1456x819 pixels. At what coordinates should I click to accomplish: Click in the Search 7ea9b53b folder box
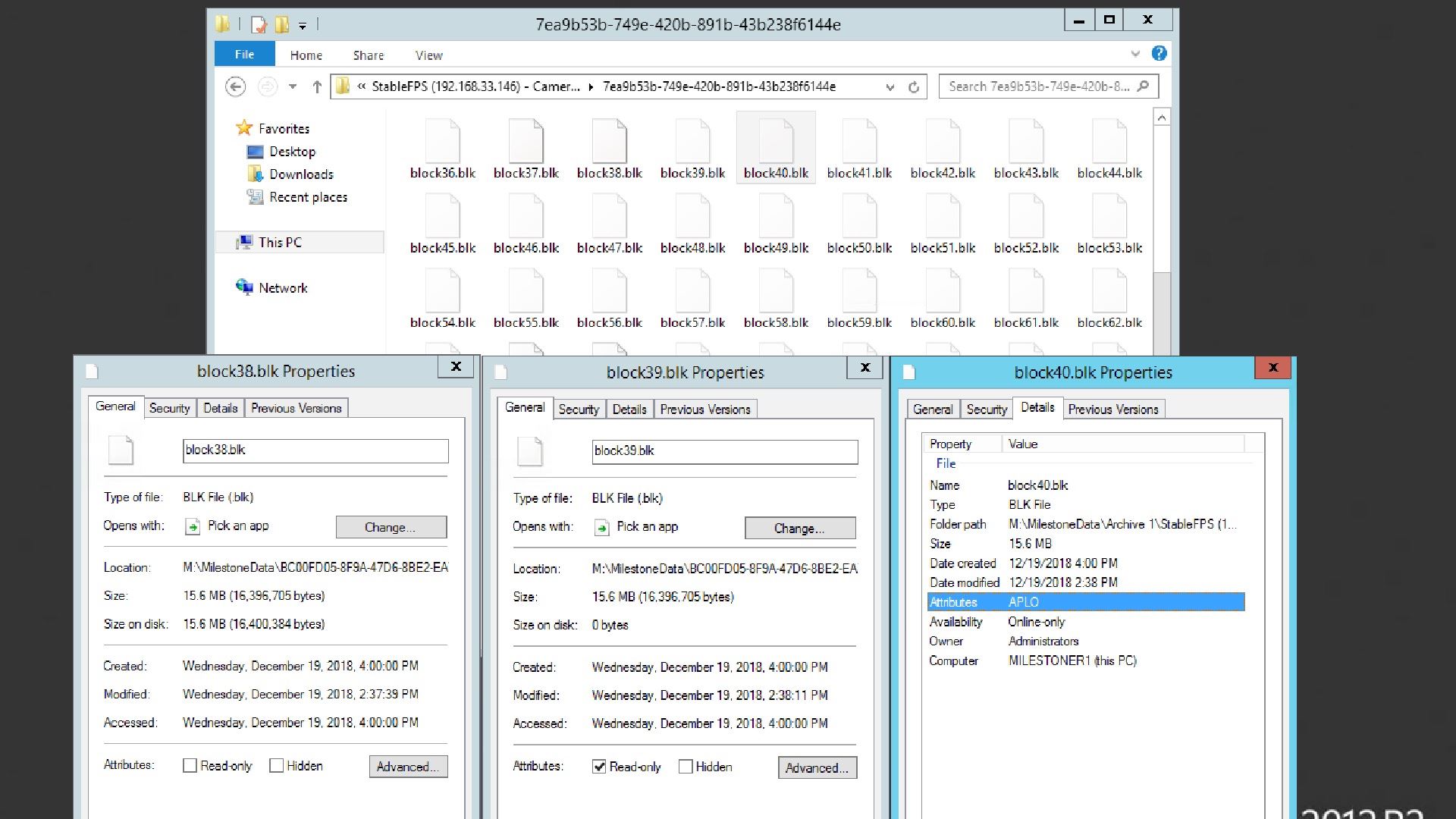pos(1048,86)
